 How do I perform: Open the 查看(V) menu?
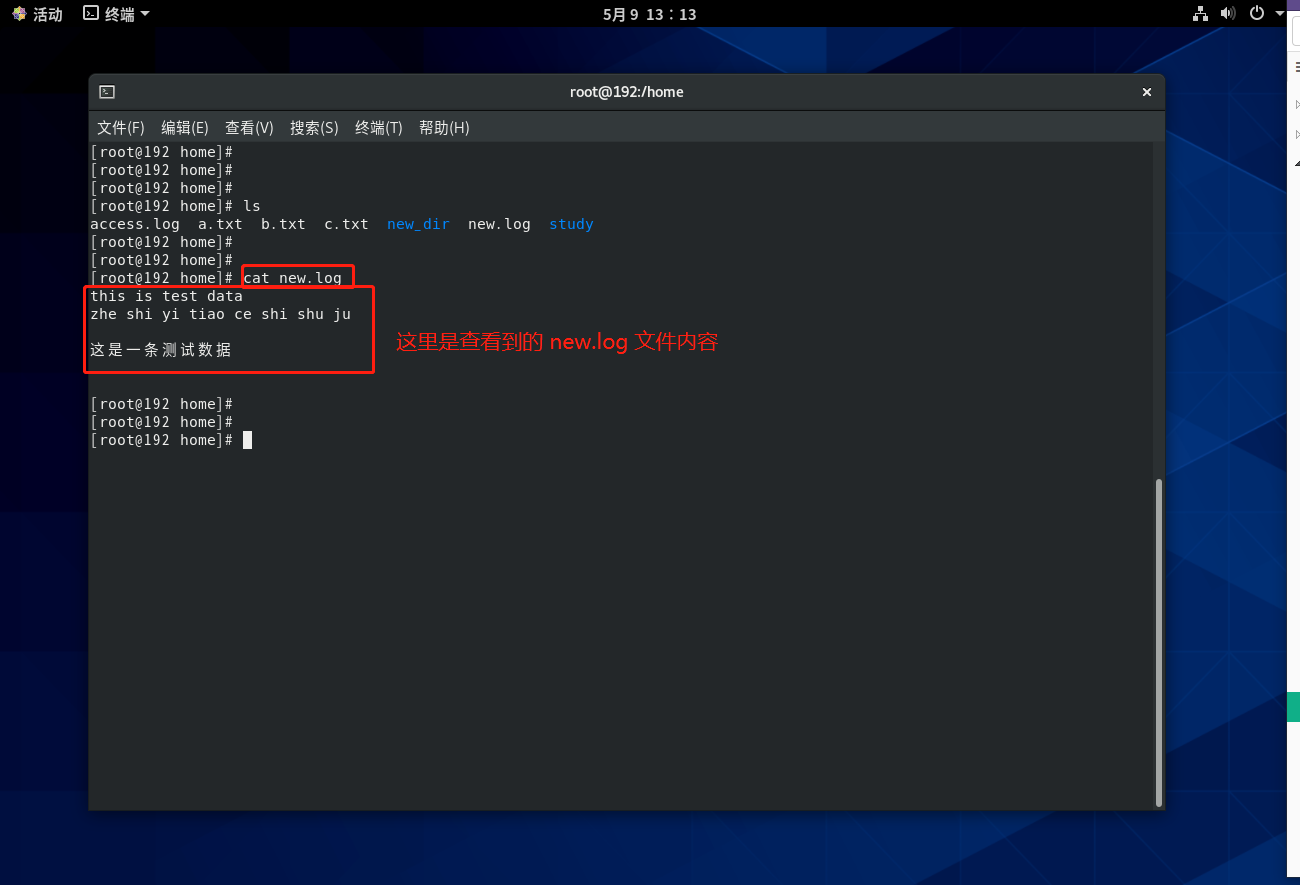click(x=249, y=128)
